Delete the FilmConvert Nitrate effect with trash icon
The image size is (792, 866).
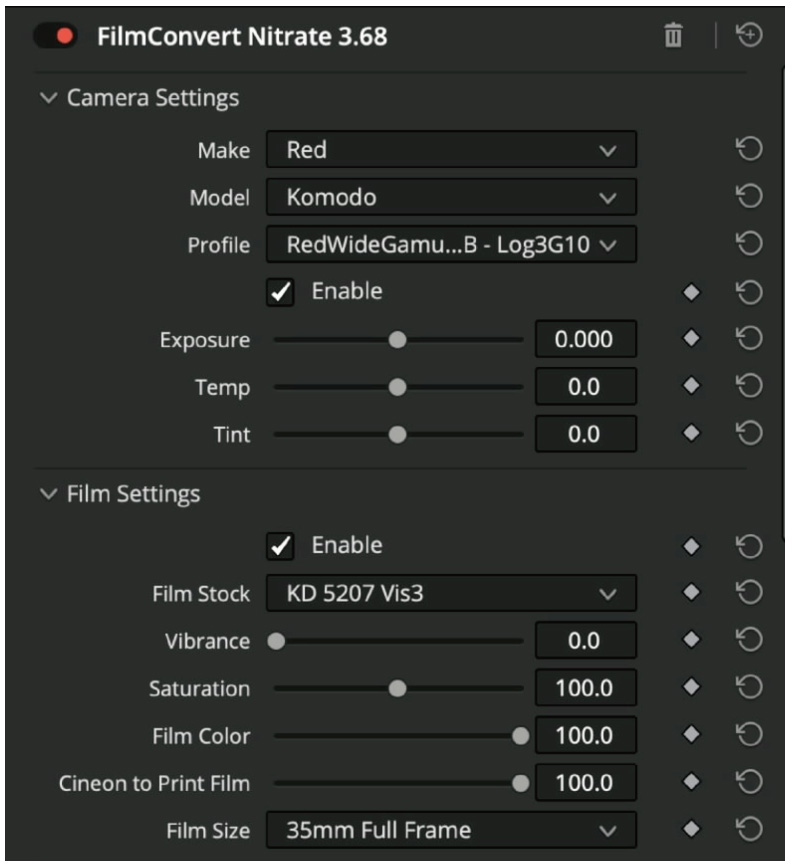pos(674,37)
